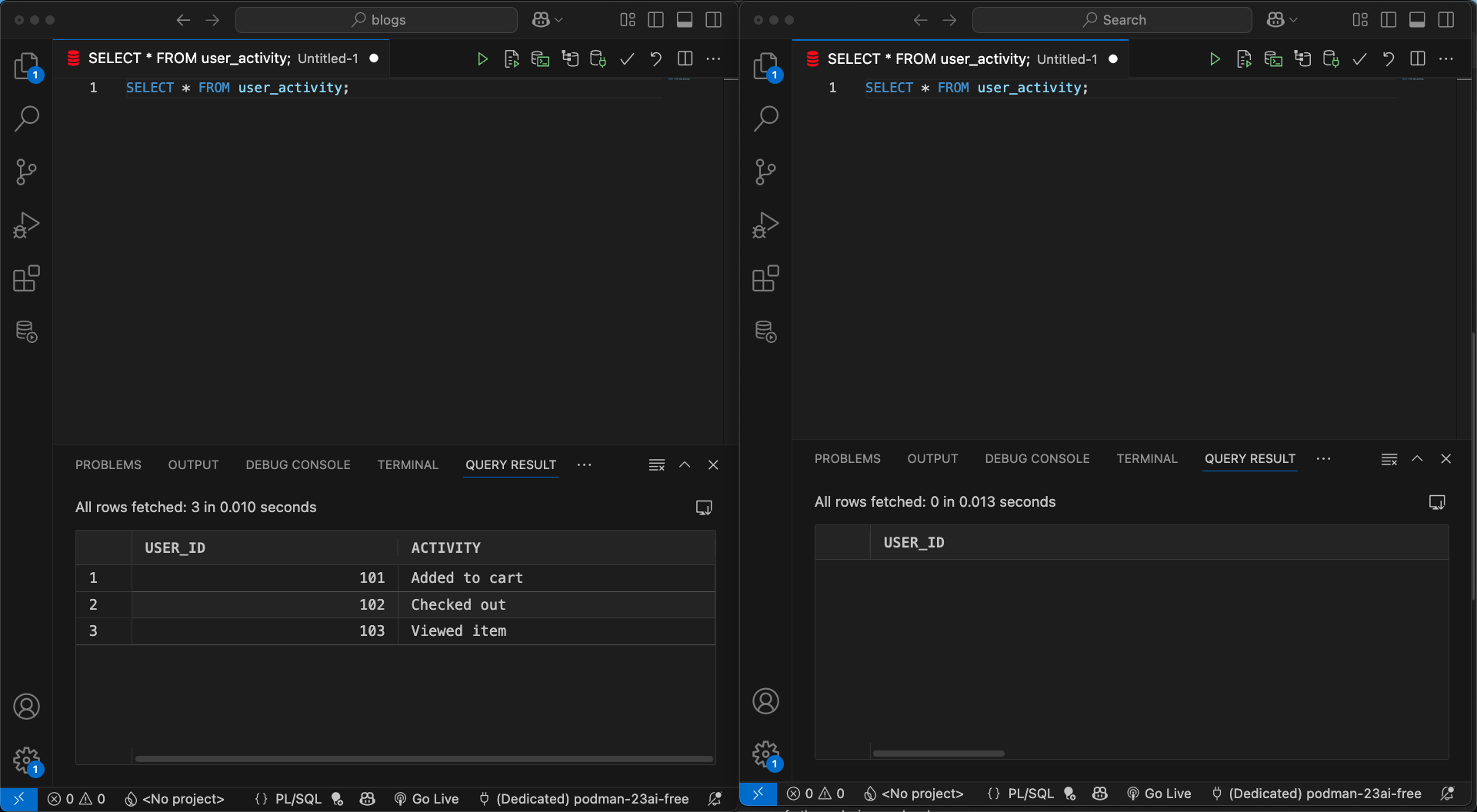Click horizontal scrollbar in right query result grid
The width and height of the screenshot is (1477, 812).
pos(939,754)
